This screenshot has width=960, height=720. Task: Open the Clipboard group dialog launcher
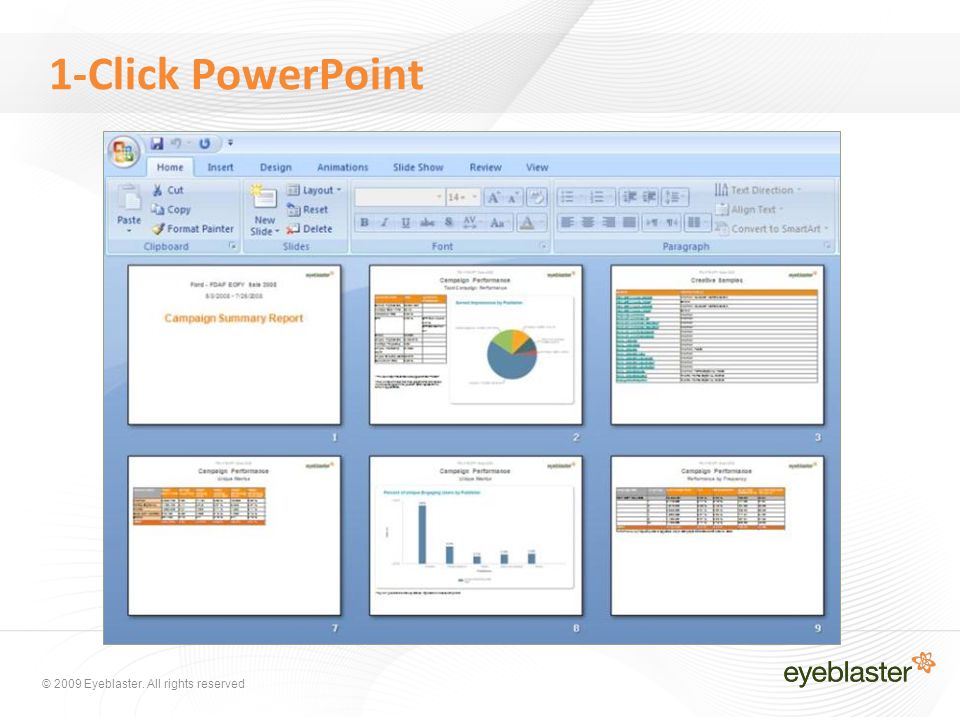click(x=233, y=246)
